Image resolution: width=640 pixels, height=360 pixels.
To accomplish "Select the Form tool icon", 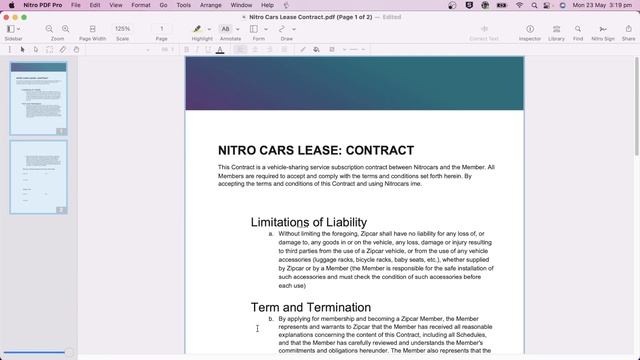I will [x=254, y=29].
